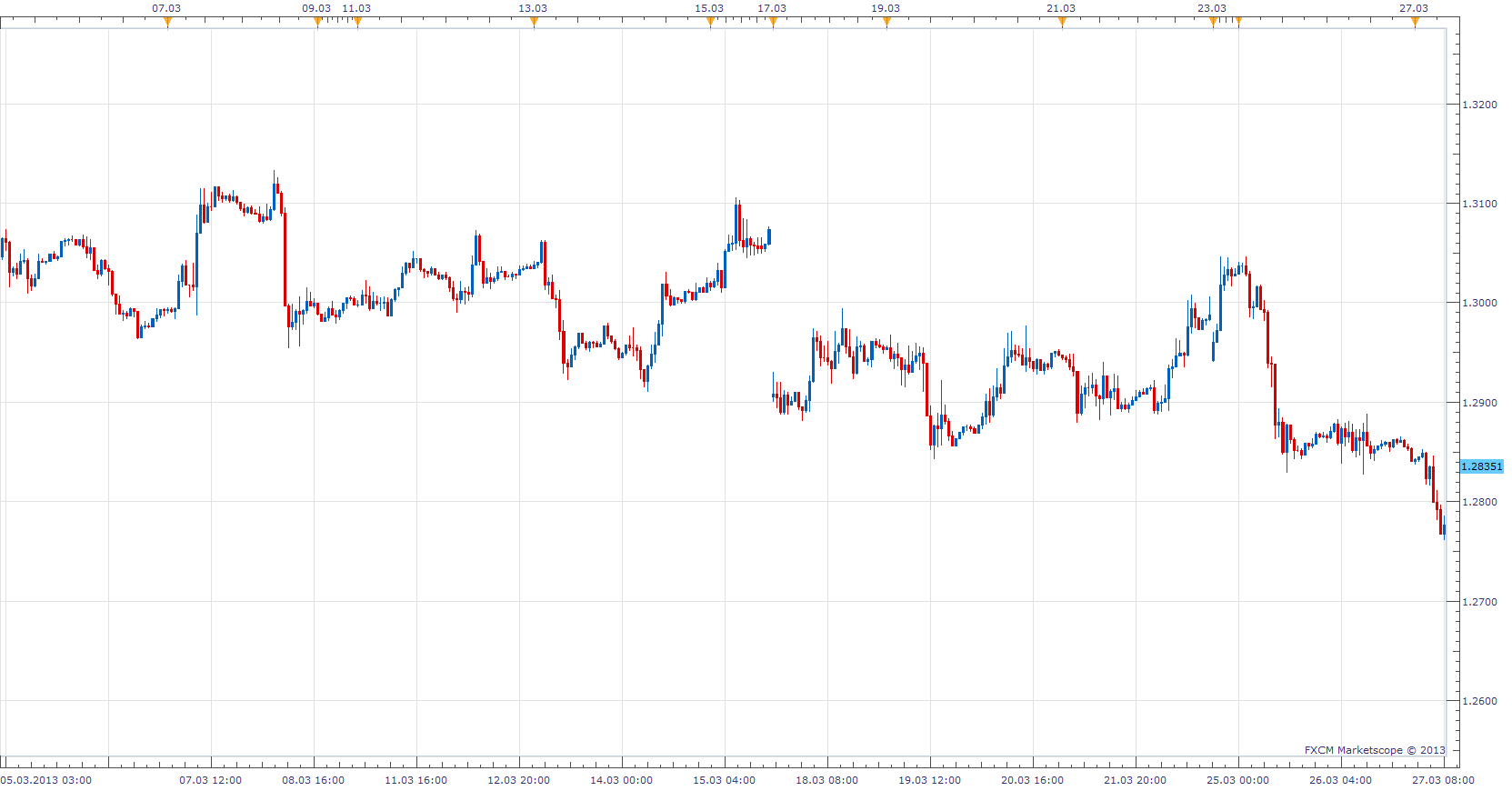Viewport: 1512px width, 791px height.
Task: Select the 1.2900 price axis label
Action: 1479,403
